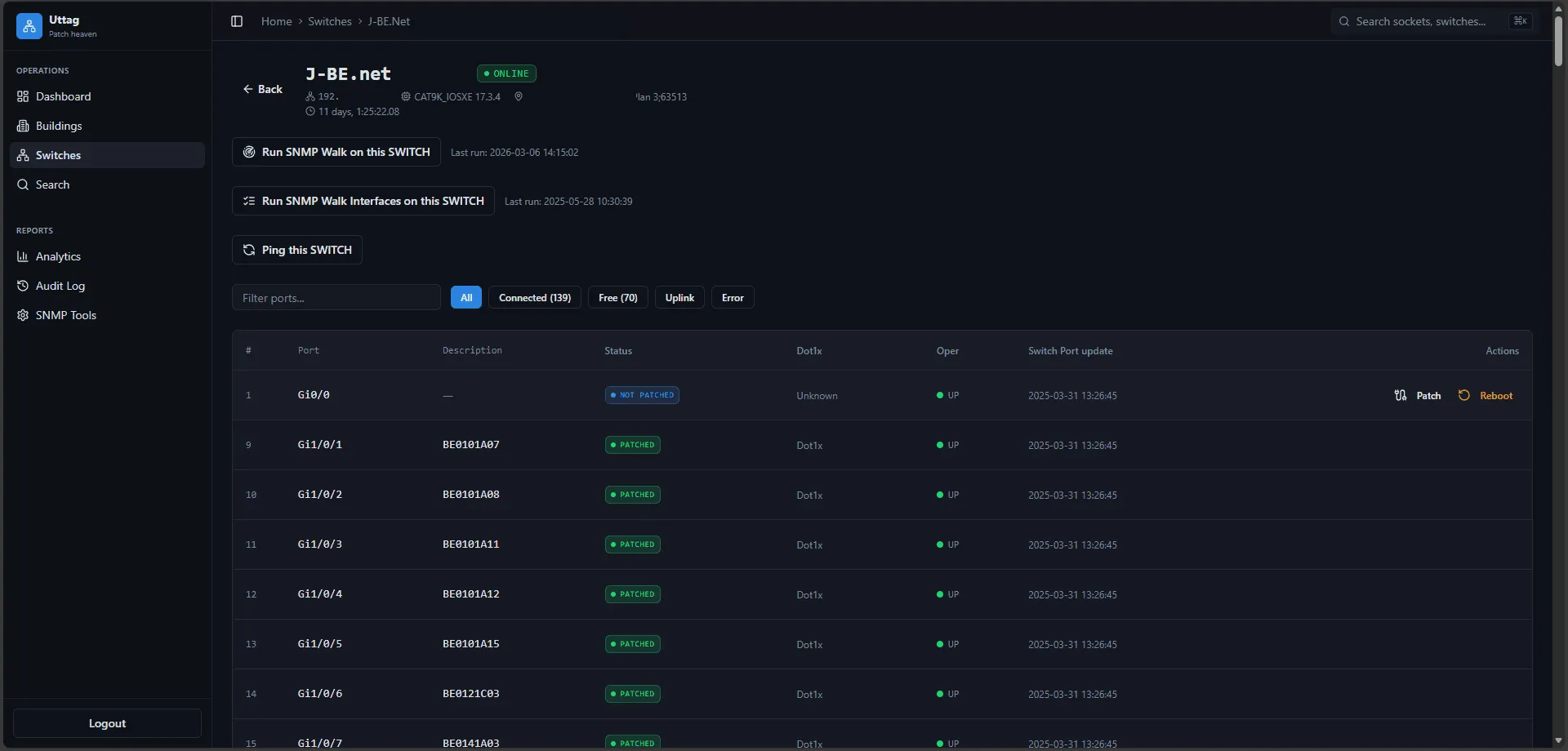
Task: Click Last run 2026-03-06 14:15:02 text
Action: pyautogui.click(x=514, y=153)
